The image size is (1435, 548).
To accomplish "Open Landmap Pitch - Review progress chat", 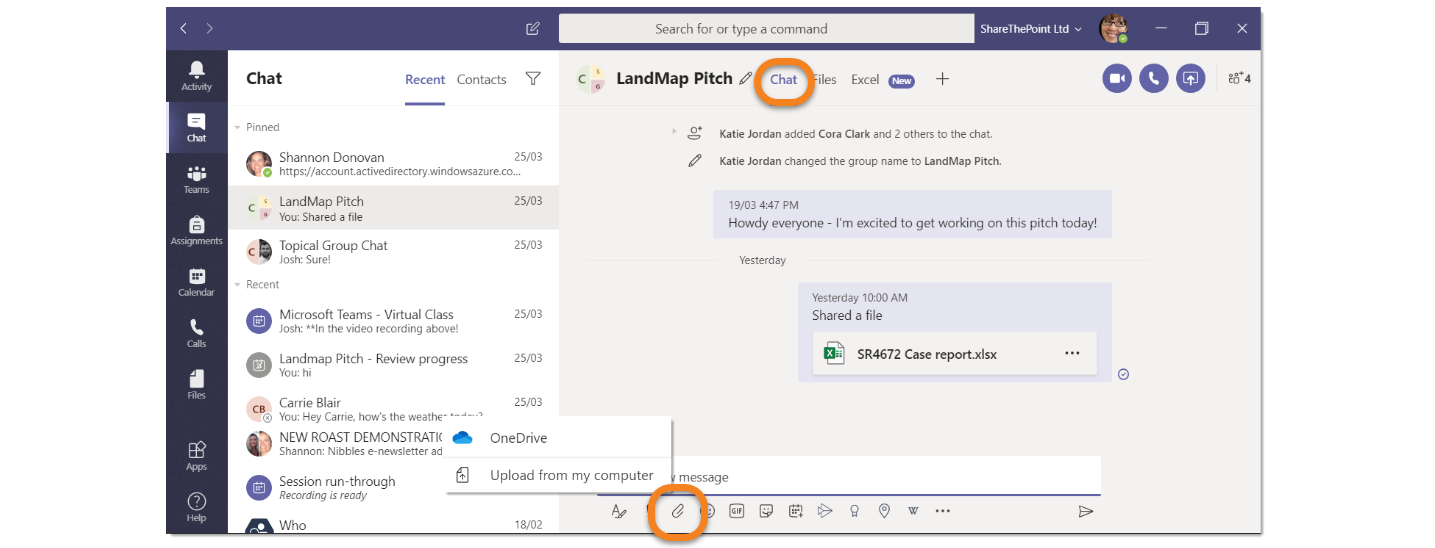I will click(393, 365).
